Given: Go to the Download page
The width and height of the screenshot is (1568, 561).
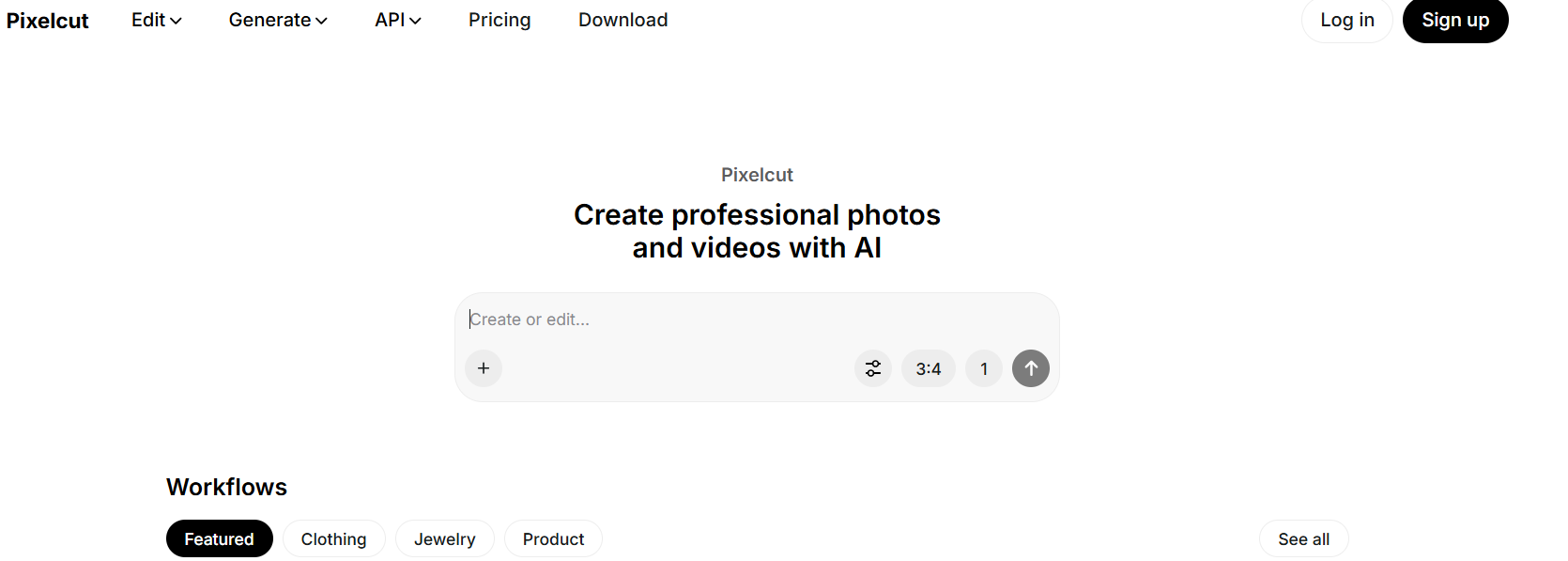Looking at the screenshot, I should (x=623, y=20).
